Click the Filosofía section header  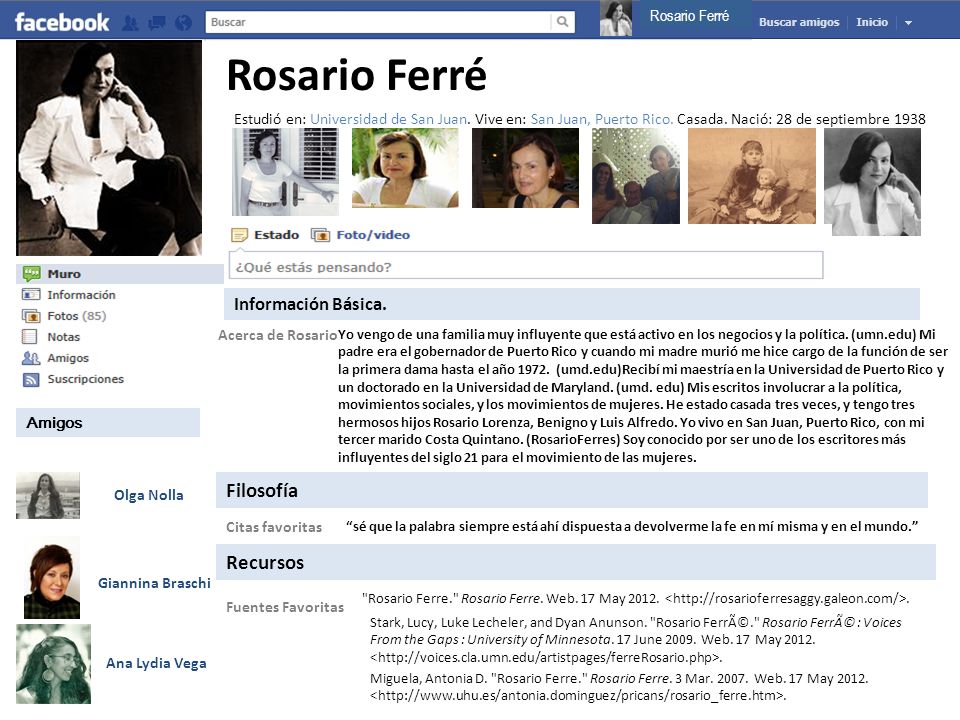(572, 490)
